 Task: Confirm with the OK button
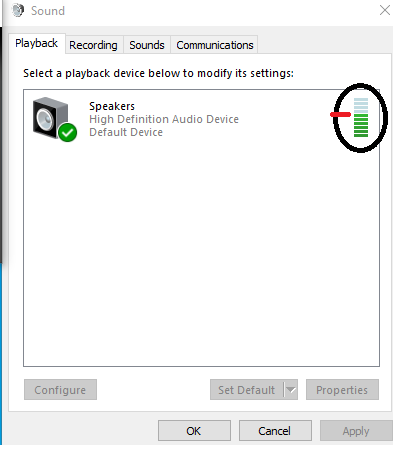194,431
